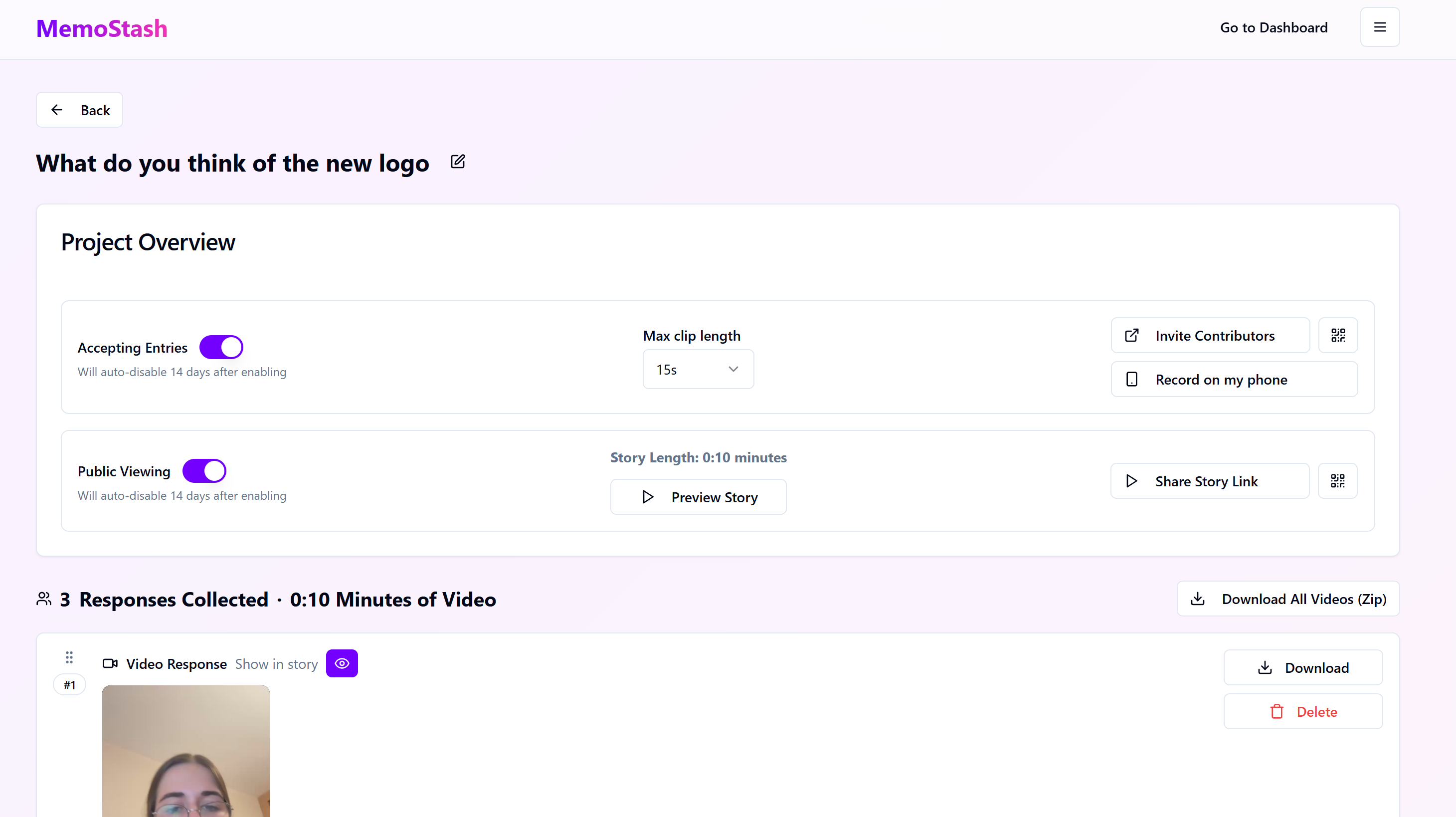Click the pencil icon to edit the project title
The width and height of the screenshot is (1456, 817).
458,162
